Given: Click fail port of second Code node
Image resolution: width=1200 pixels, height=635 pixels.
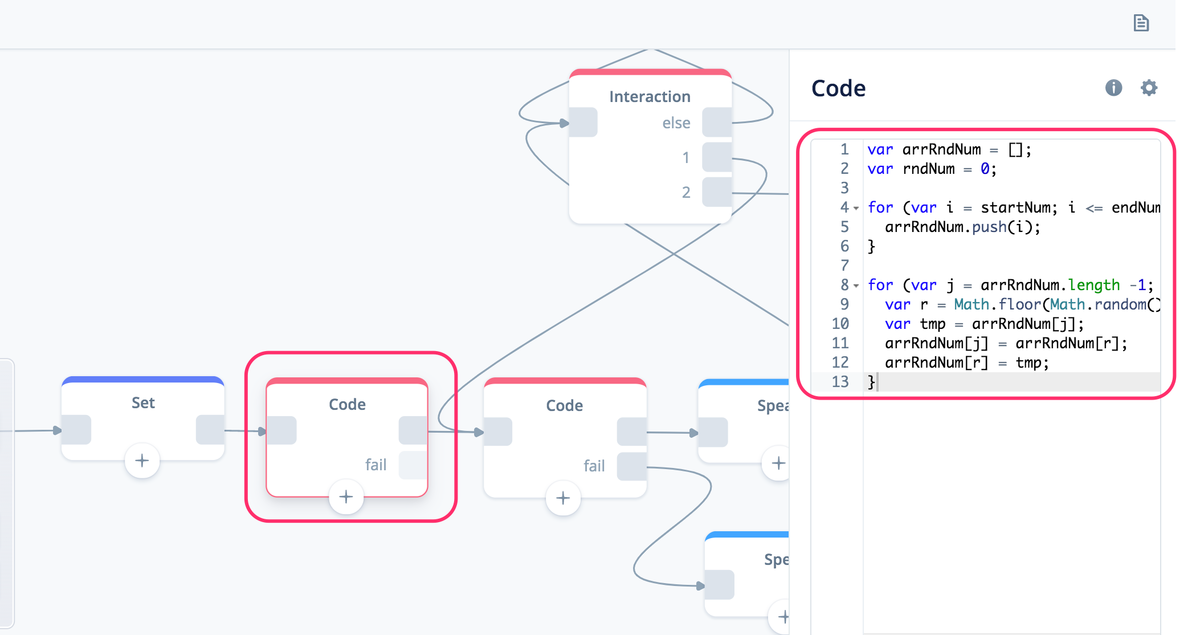Looking at the screenshot, I should 632,466.
